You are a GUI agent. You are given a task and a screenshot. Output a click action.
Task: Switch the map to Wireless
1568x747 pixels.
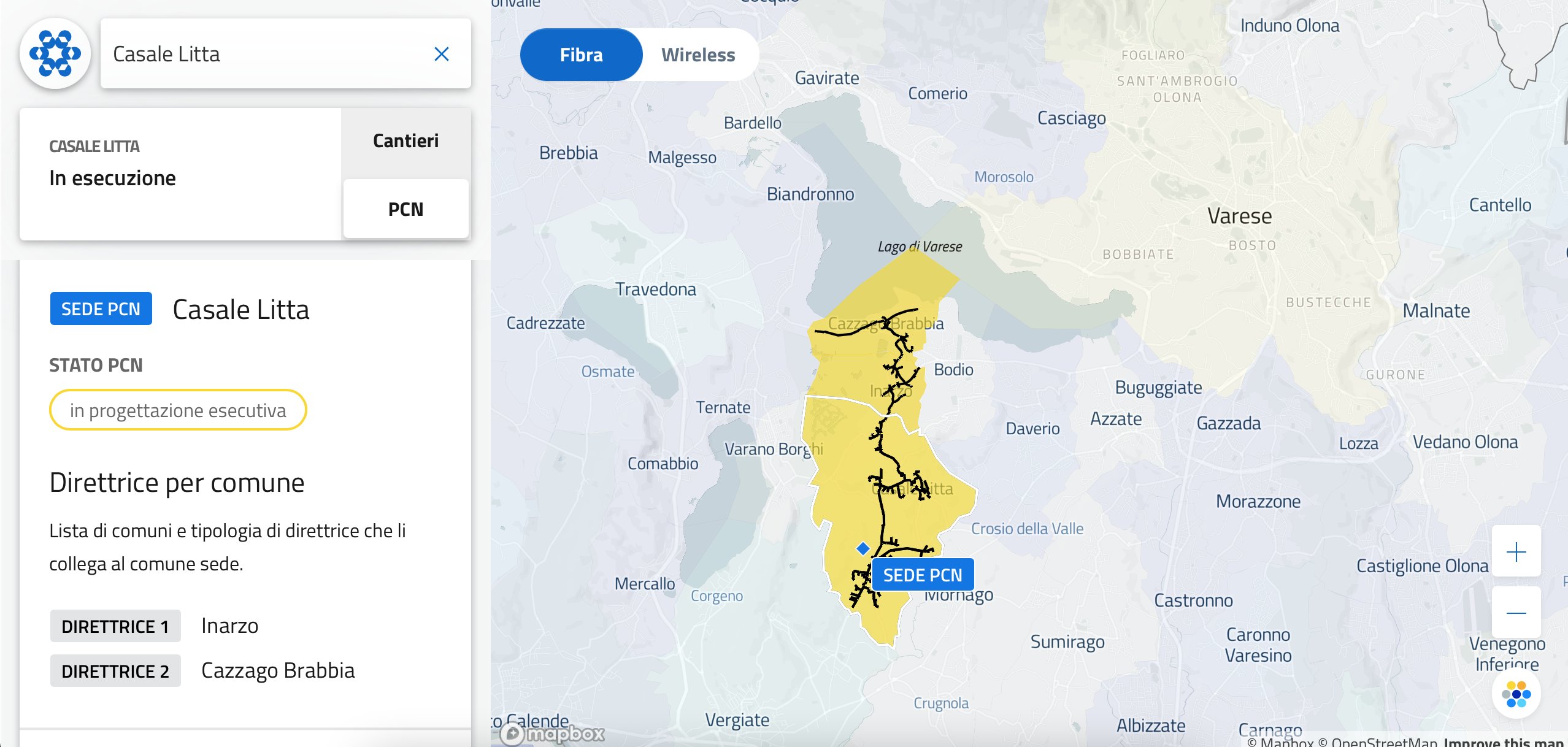click(x=698, y=55)
